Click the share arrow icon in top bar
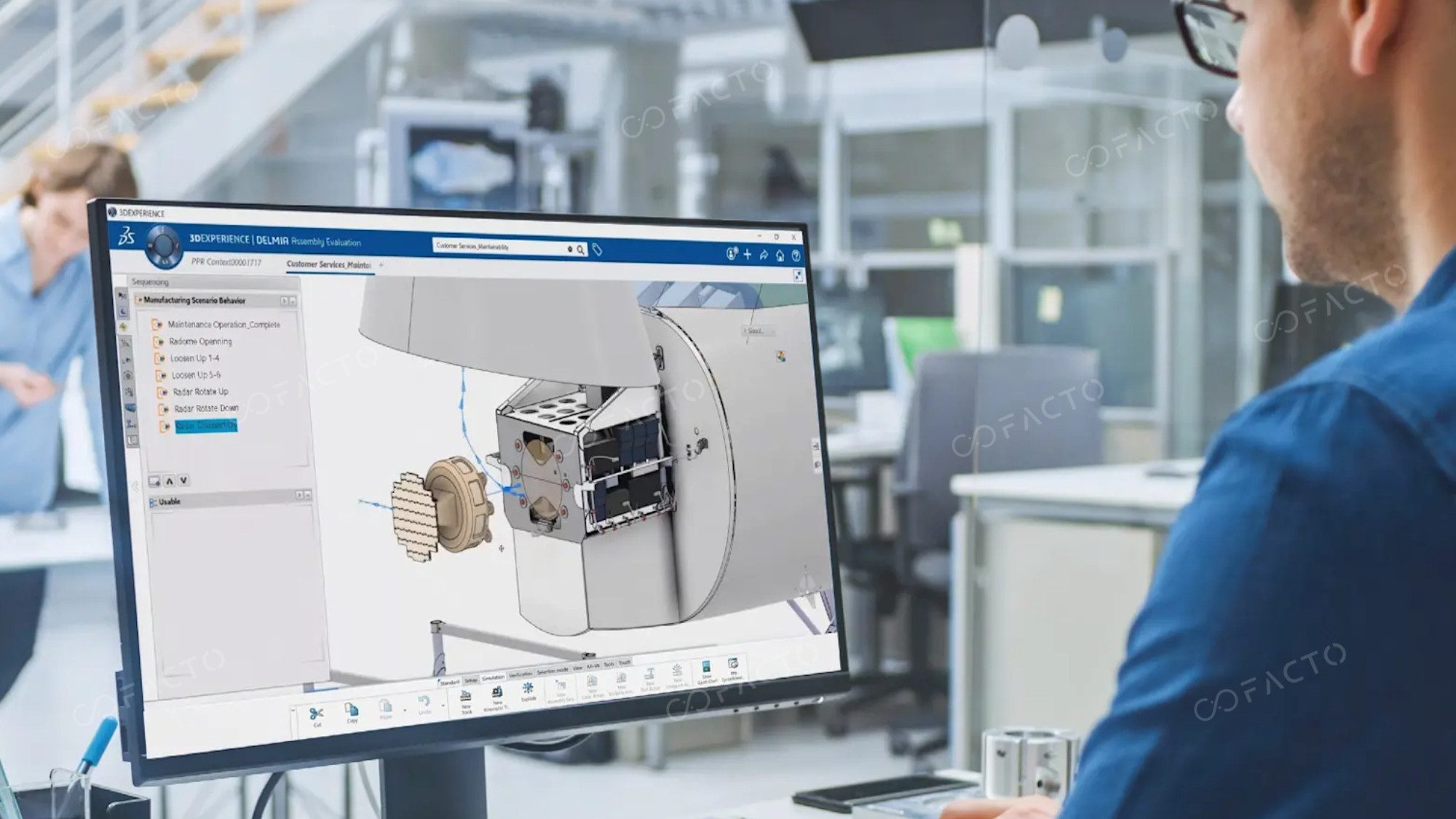 pos(764,255)
